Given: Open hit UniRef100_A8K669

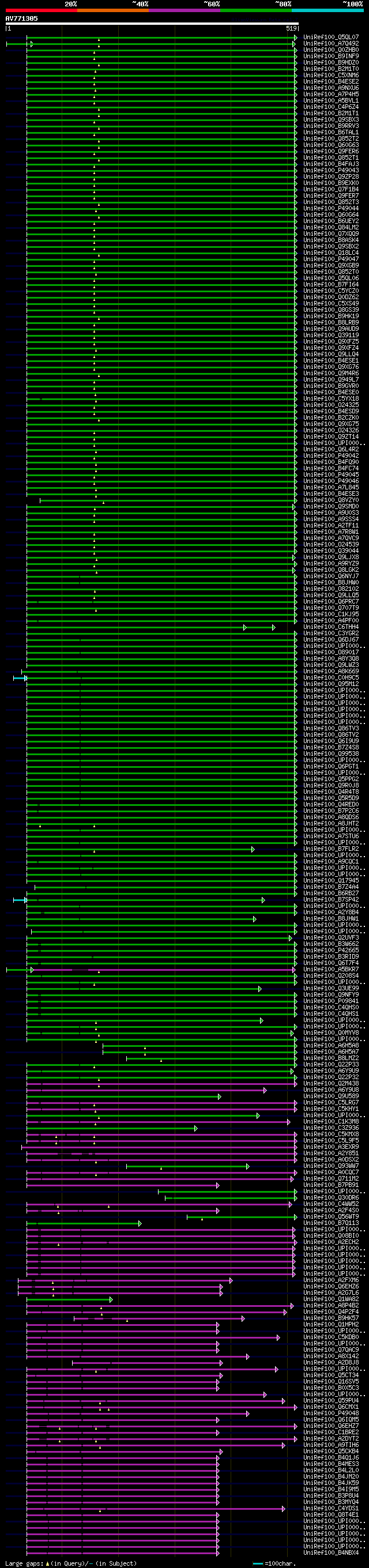Looking at the screenshot, I should coord(332,672).
